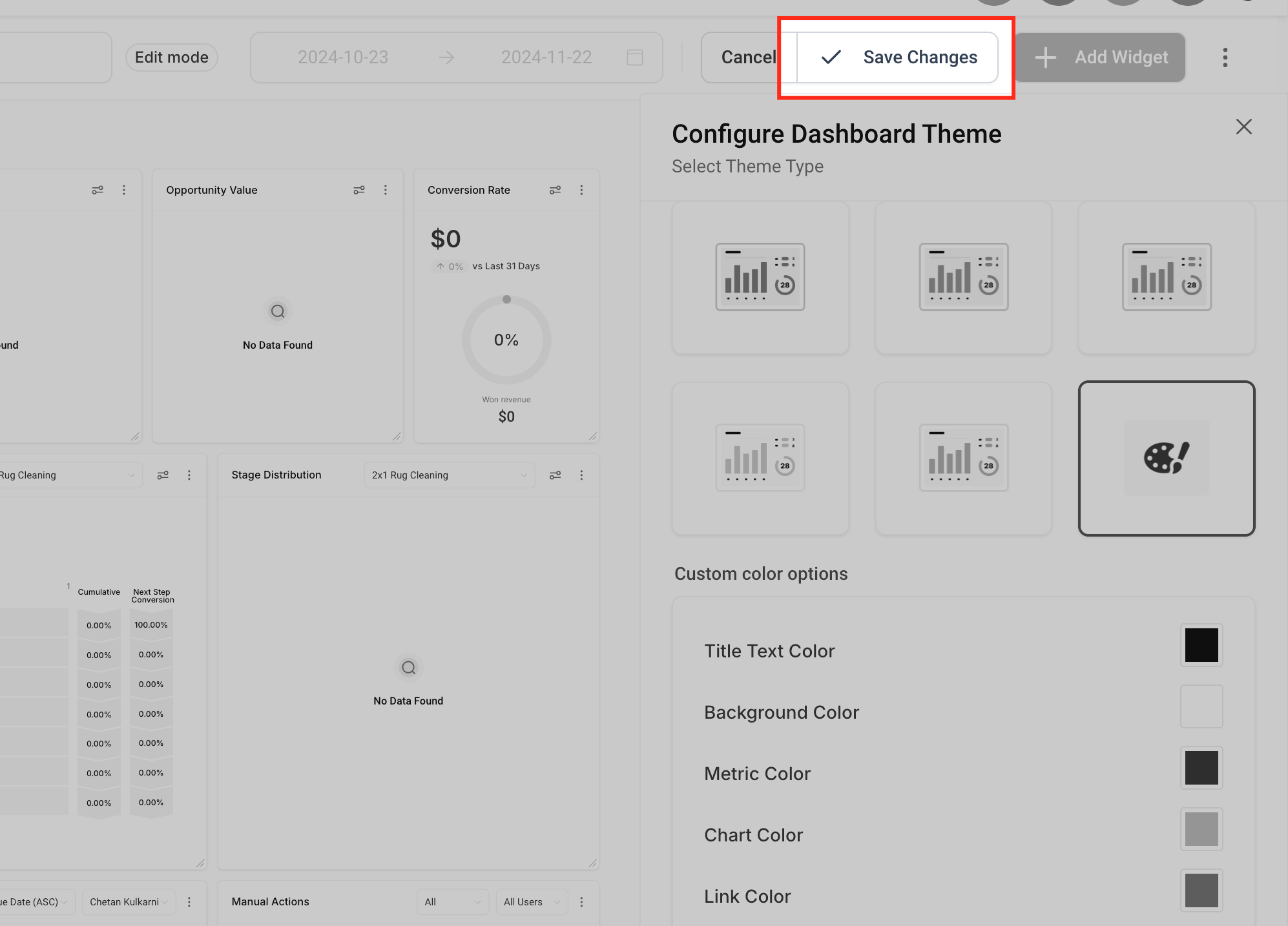Open dashboard more options vertical dots

click(x=1225, y=57)
